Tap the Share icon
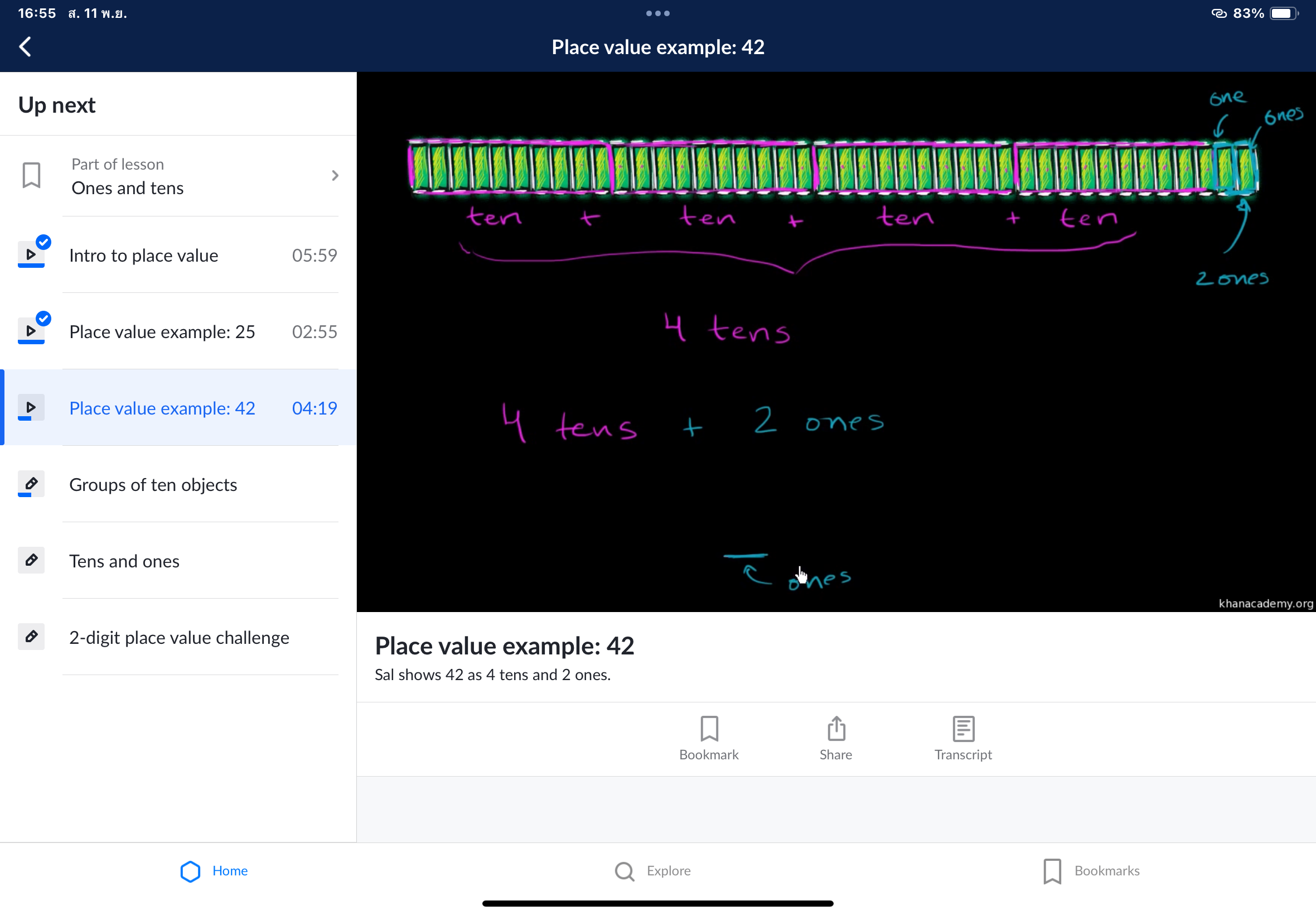The image size is (1316, 915). 836,729
